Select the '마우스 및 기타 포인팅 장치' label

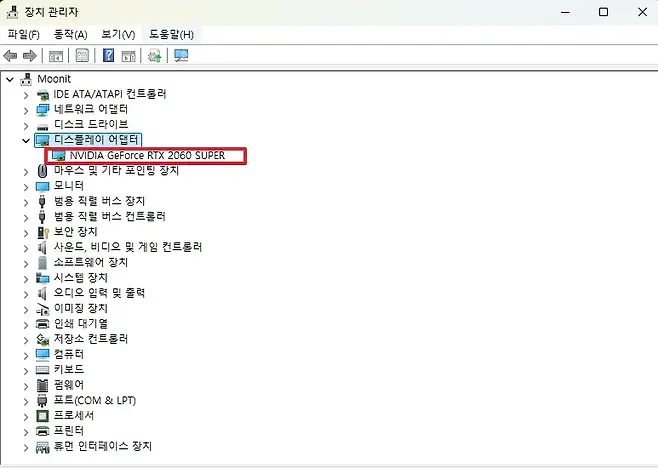pyautogui.click(x=116, y=170)
